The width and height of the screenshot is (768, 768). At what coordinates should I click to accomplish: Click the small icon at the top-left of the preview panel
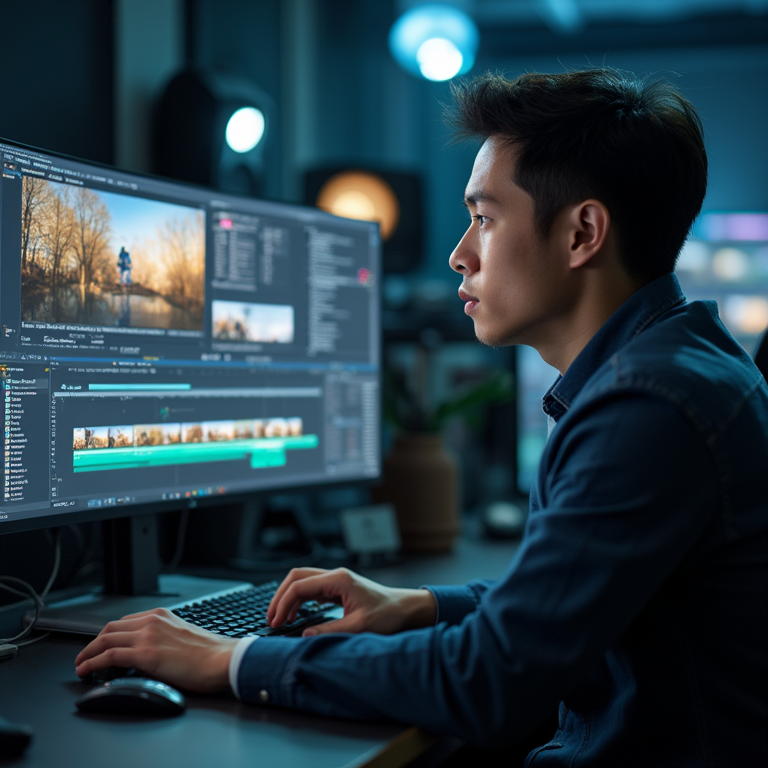[x=10, y=168]
